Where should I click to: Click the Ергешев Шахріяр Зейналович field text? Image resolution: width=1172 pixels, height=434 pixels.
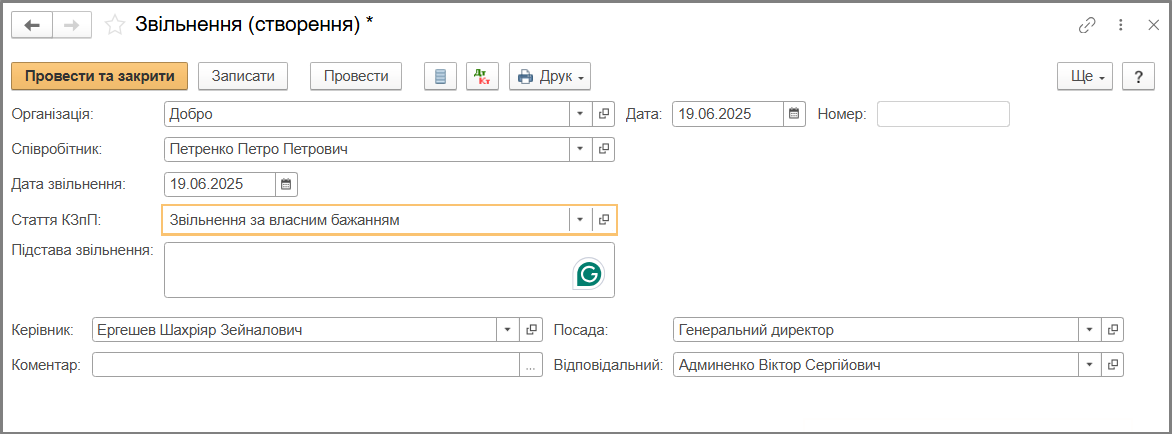coord(200,329)
